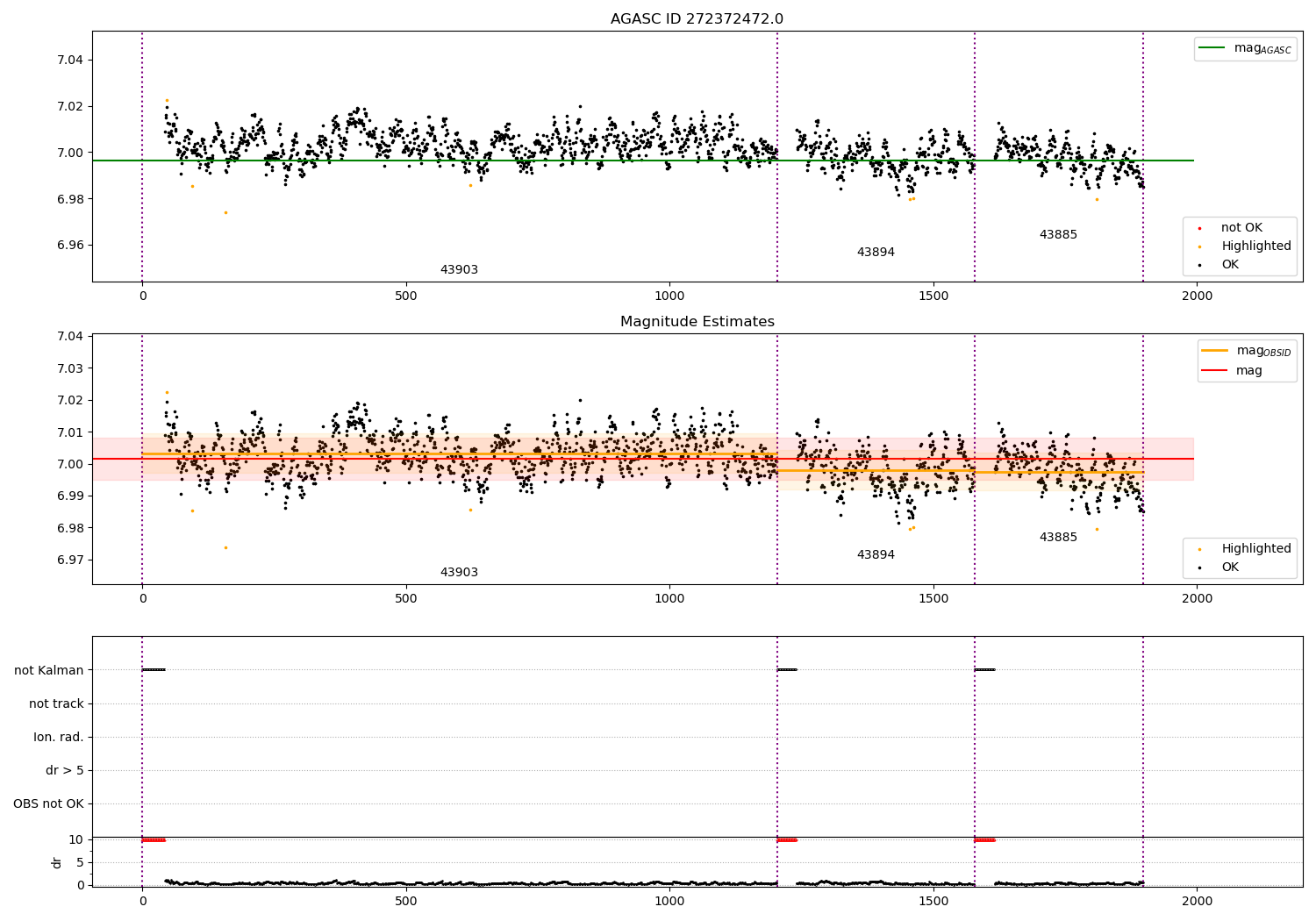Click obsid label 43885 in middle plot
This screenshot has height=921, width=1316.
click(x=1058, y=538)
